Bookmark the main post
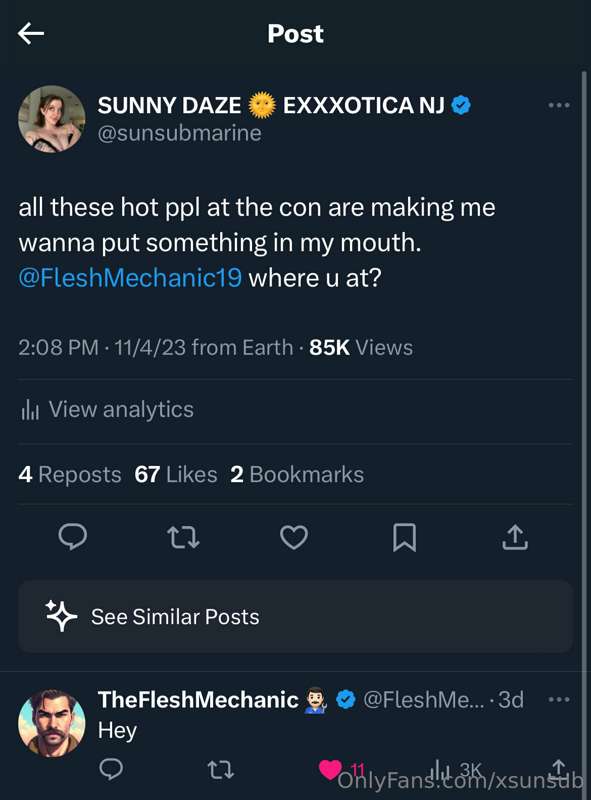 click(404, 538)
